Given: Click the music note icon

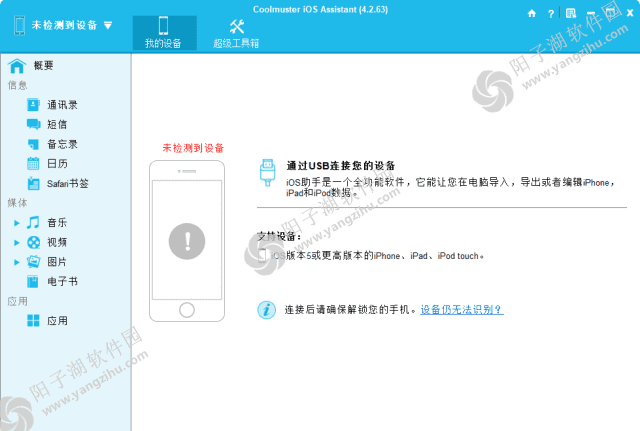Looking at the screenshot, I should pyautogui.click(x=33, y=222).
